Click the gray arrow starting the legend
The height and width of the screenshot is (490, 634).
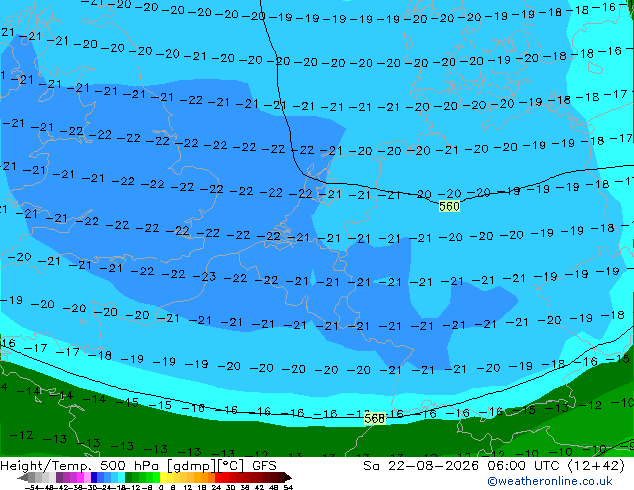tap(23, 477)
